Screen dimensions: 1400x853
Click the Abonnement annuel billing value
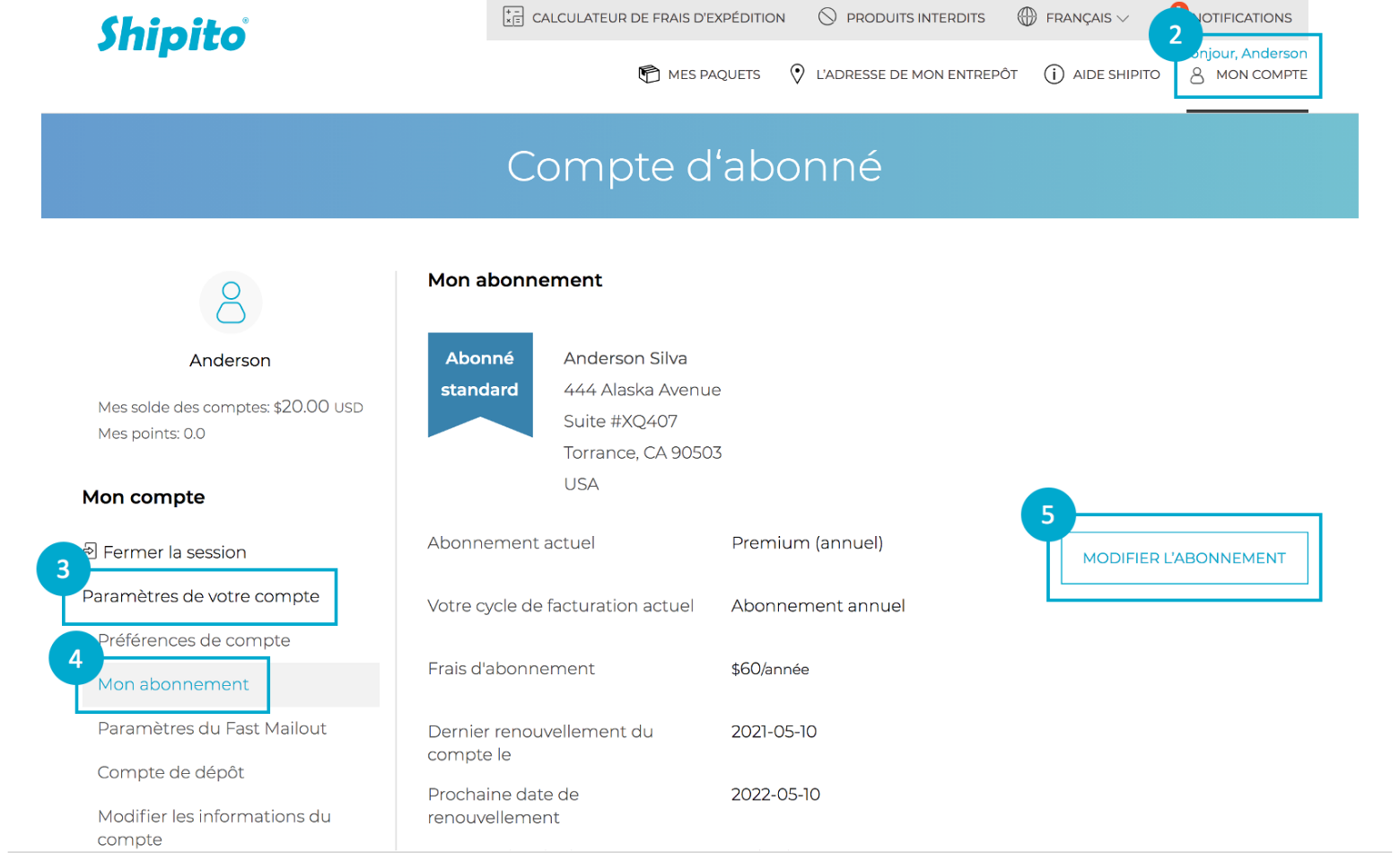pyautogui.click(x=818, y=606)
